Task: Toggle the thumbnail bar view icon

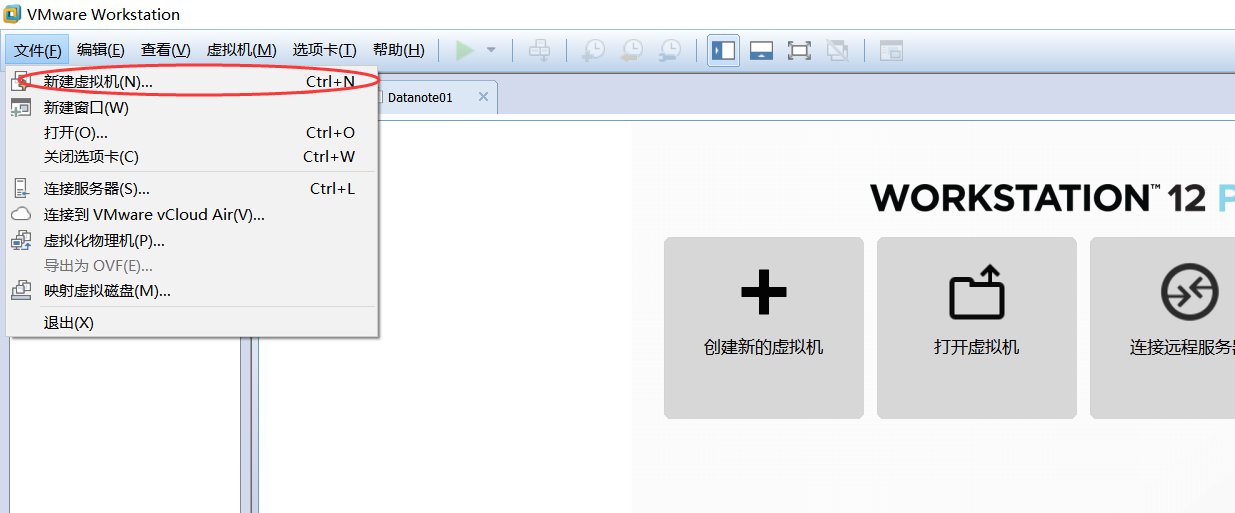Action: coord(761,50)
